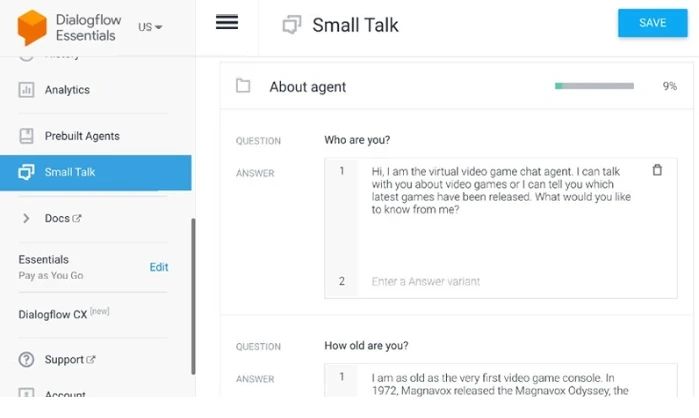Click the 9% completion value
Screen dimensions: 699x418
point(670,86)
